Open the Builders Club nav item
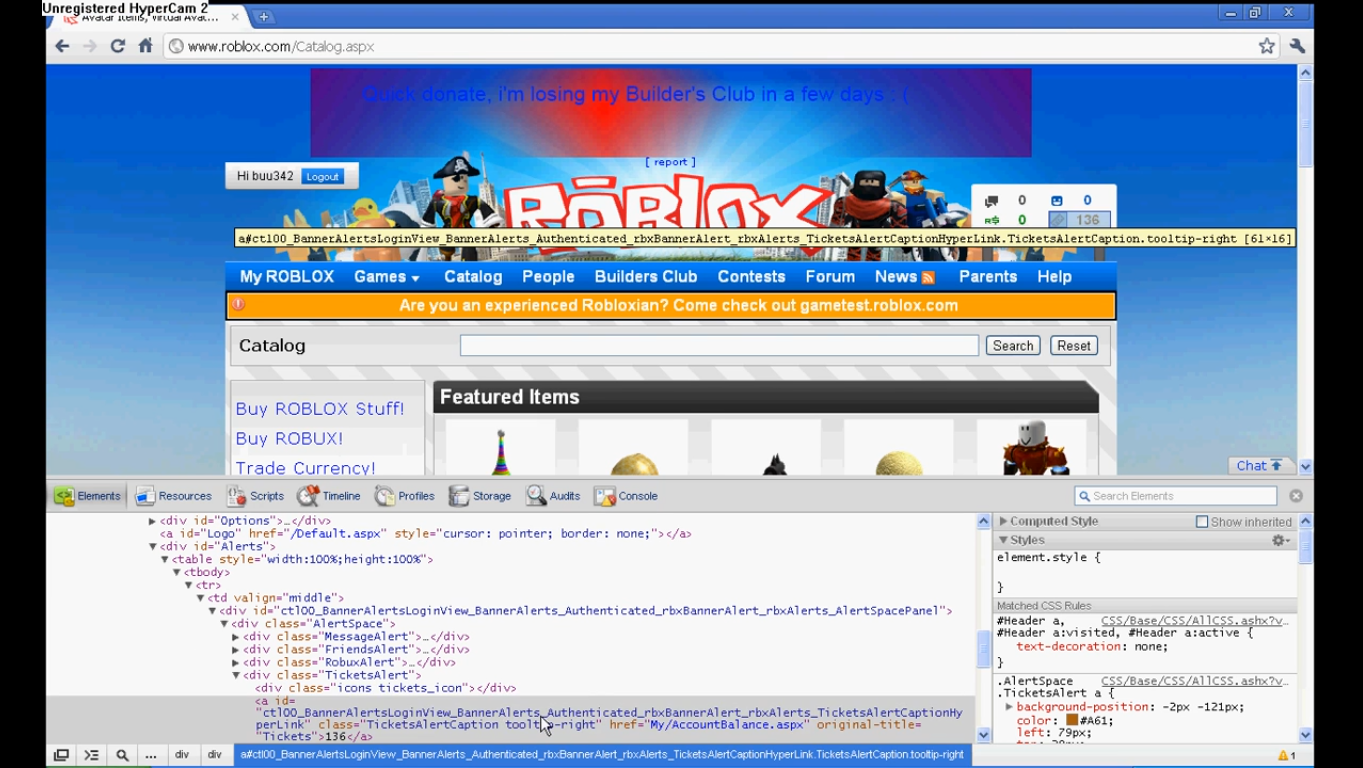This screenshot has height=768, width=1363. [645, 277]
